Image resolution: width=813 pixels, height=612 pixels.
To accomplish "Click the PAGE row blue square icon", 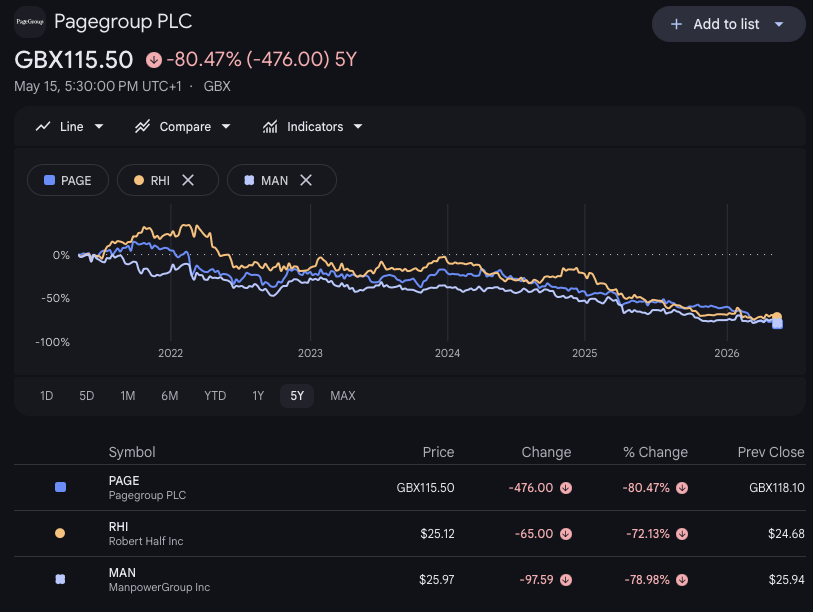I will 60,487.
